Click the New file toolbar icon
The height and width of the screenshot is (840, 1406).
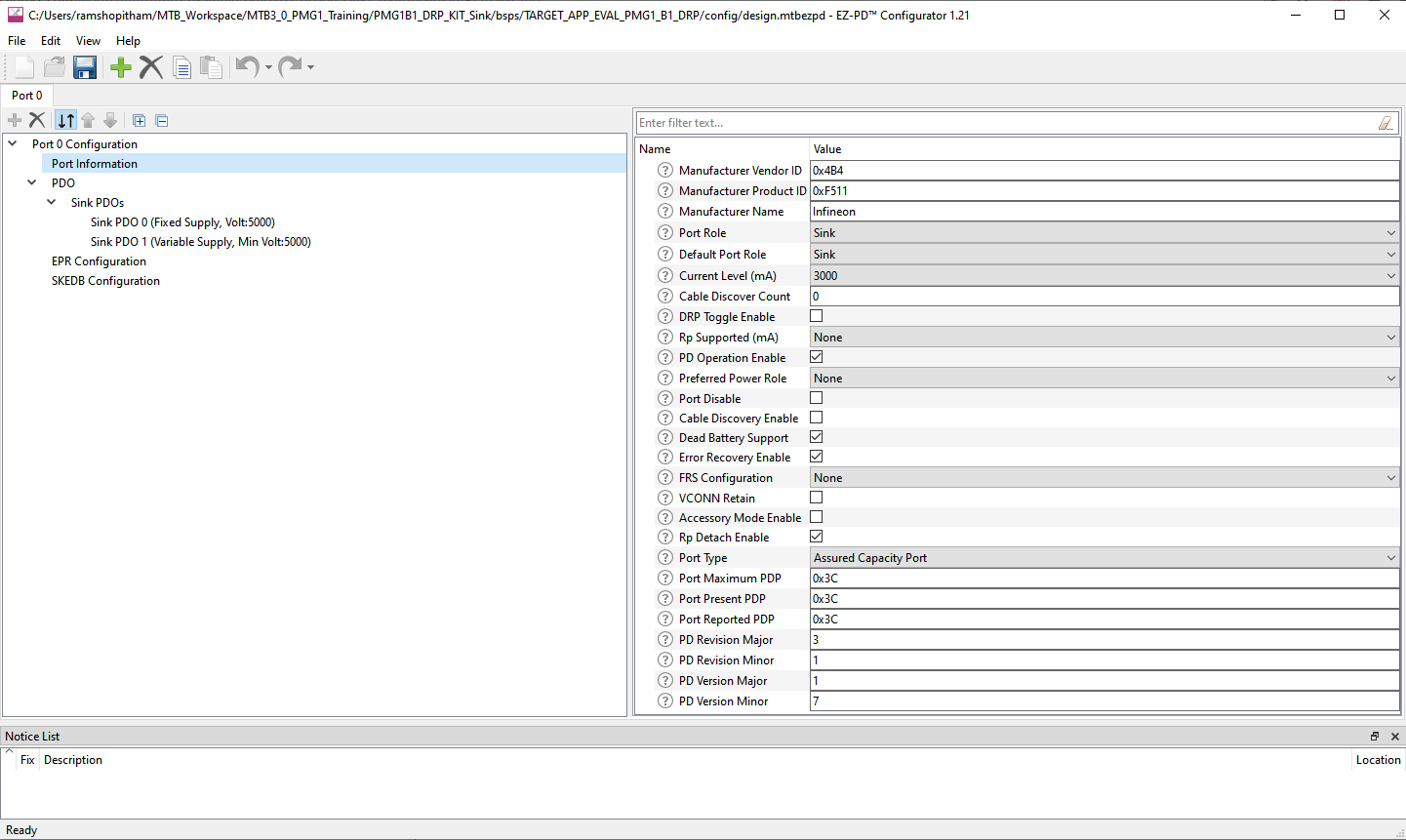pyautogui.click(x=24, y=66)
